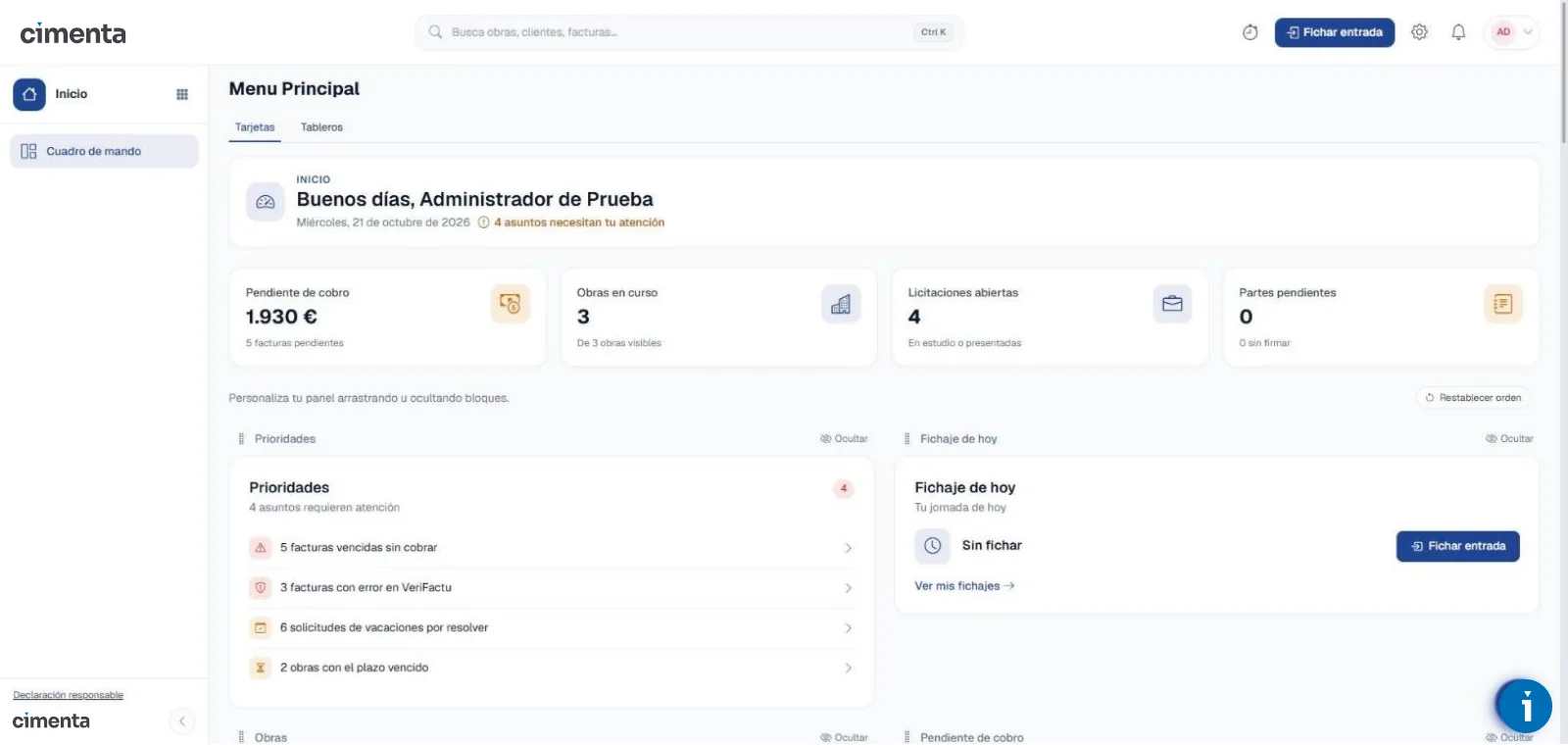
Task: Hide the Obras block with Ocultar
Action: [844, 737]
